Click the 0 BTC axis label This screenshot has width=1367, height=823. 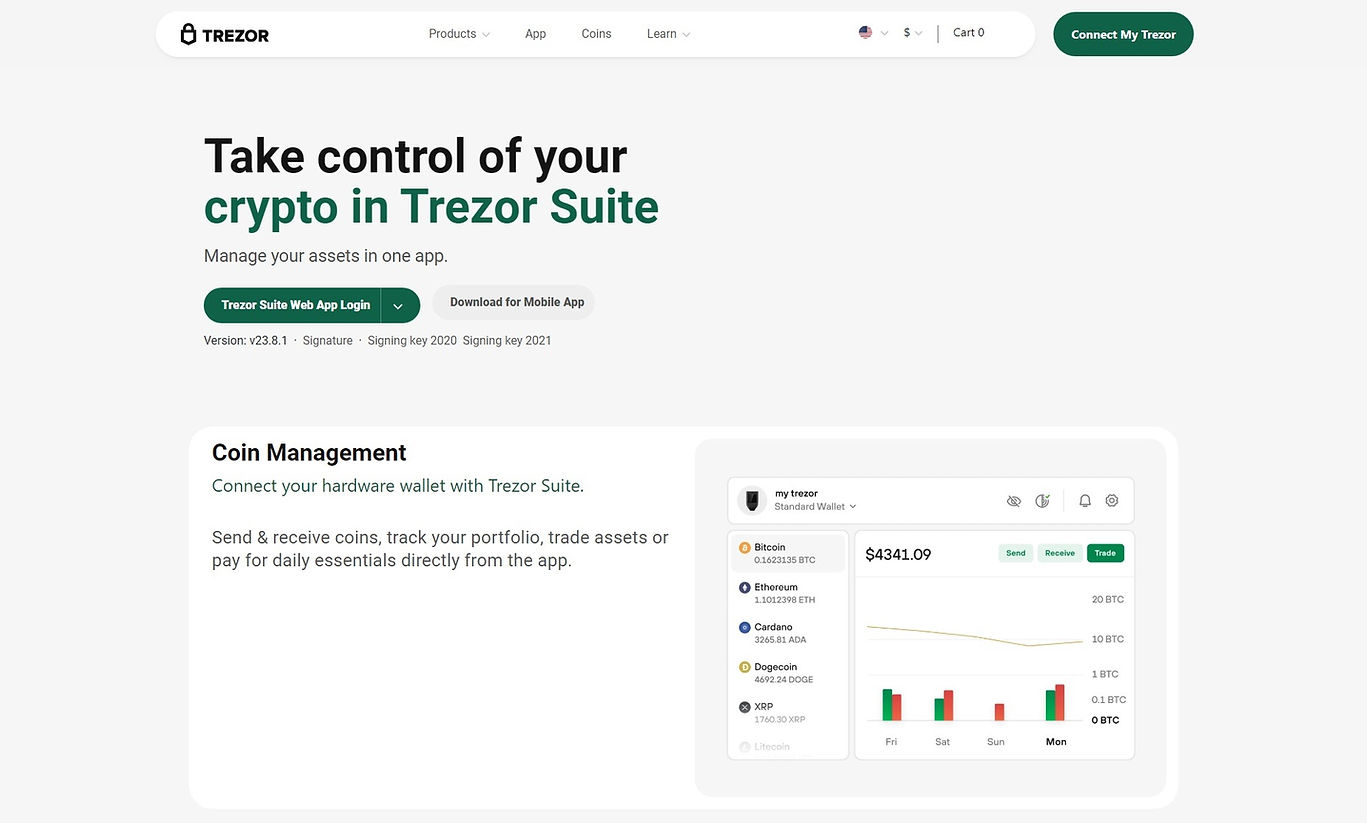[x=1106, y=720]
